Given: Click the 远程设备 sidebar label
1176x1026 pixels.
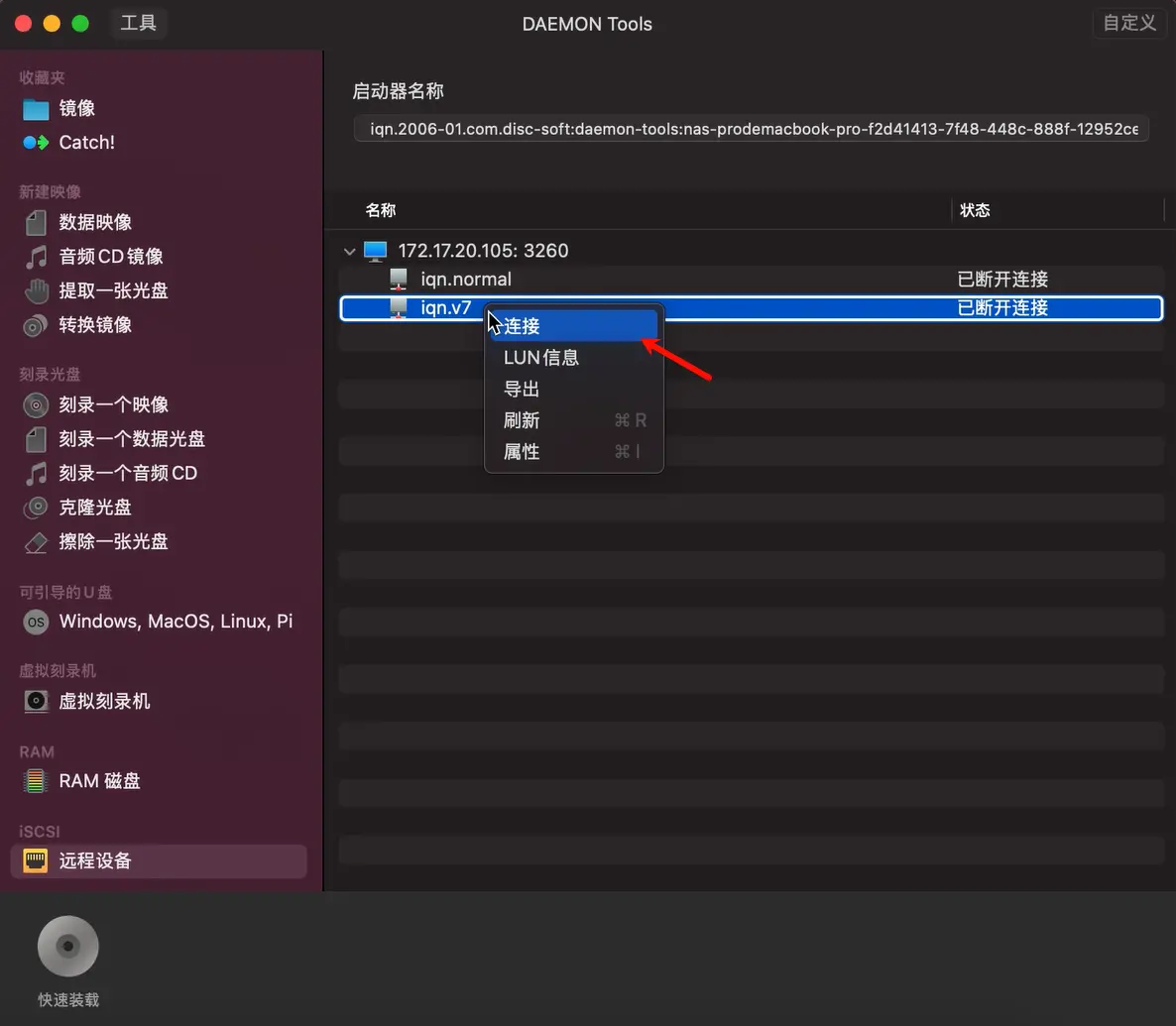Looking at the screenshot, I should [x=95, y=861].
